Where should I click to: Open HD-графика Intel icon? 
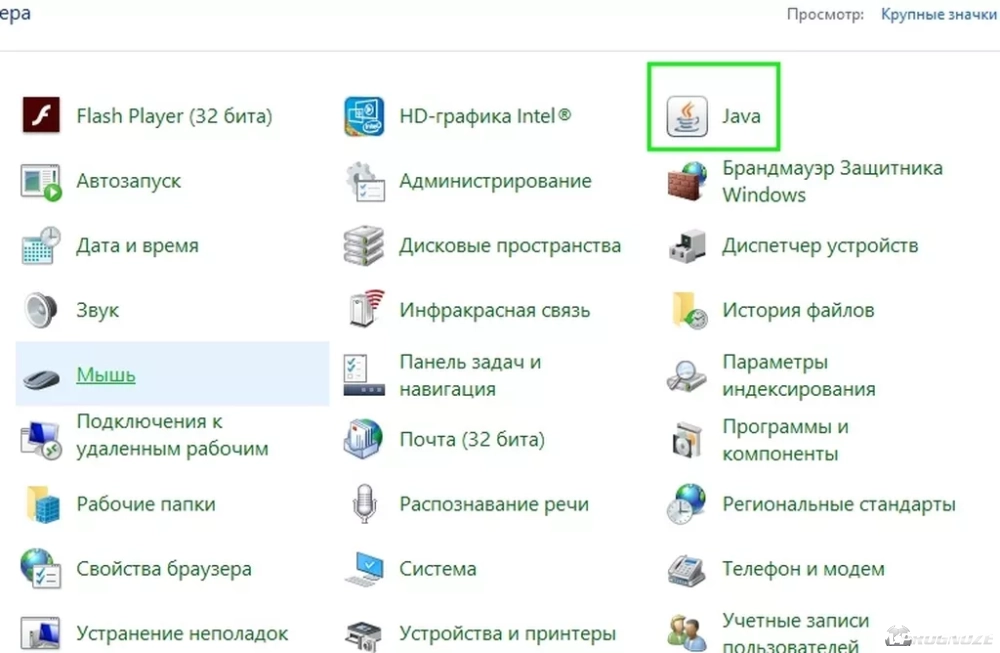point(365,116)
